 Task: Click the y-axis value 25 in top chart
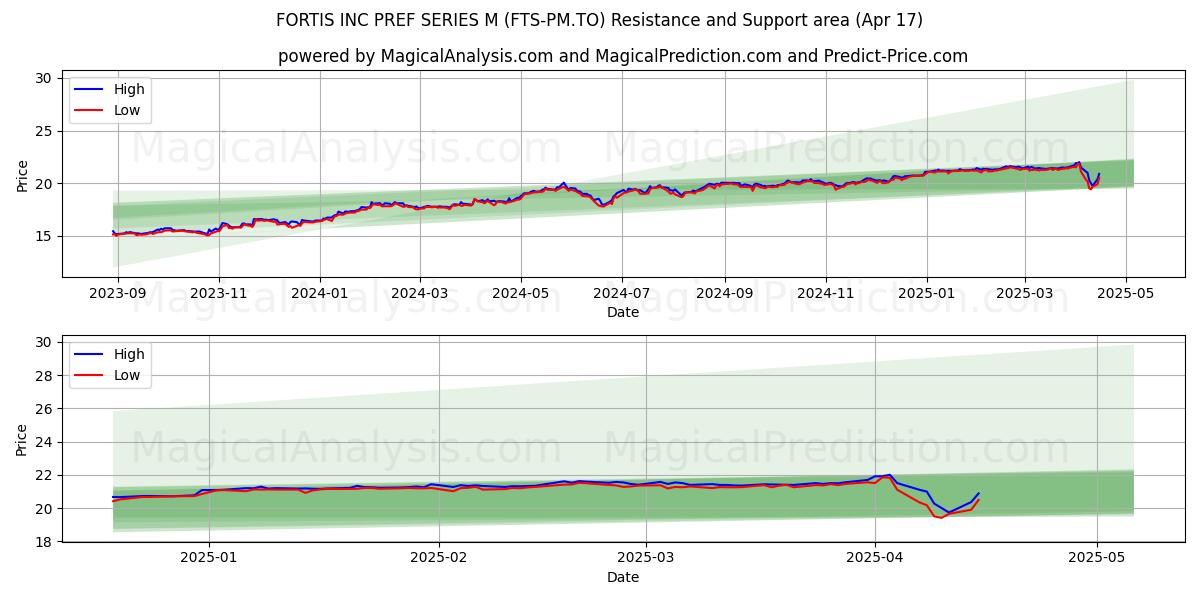coord(45,131)
